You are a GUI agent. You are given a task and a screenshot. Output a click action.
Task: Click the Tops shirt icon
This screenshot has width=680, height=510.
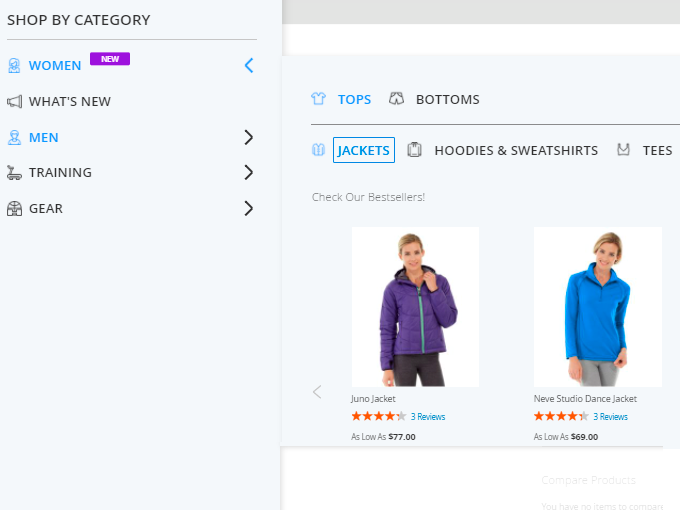(319, 99)
